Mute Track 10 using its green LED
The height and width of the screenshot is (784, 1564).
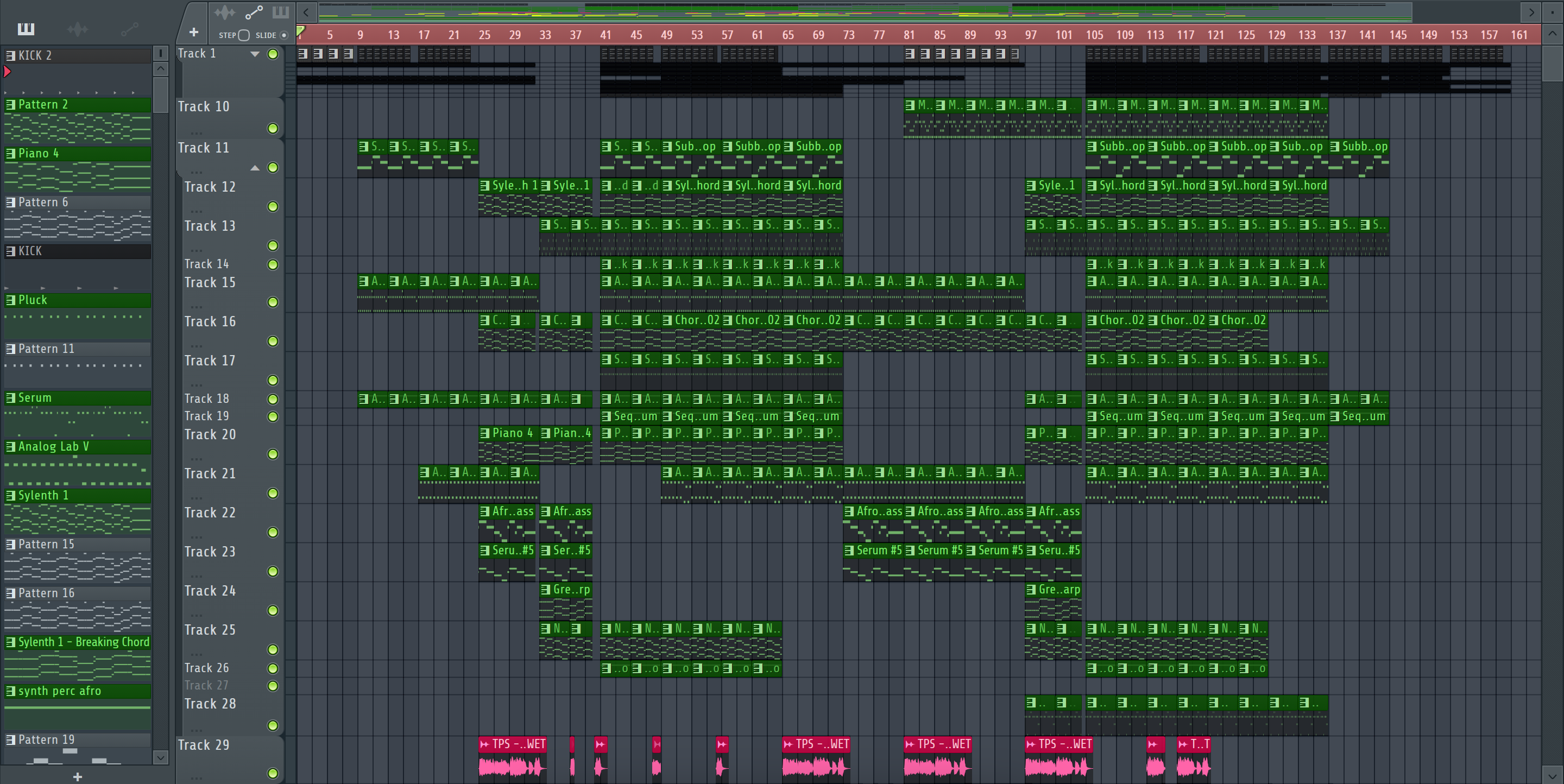pos(273,129)
